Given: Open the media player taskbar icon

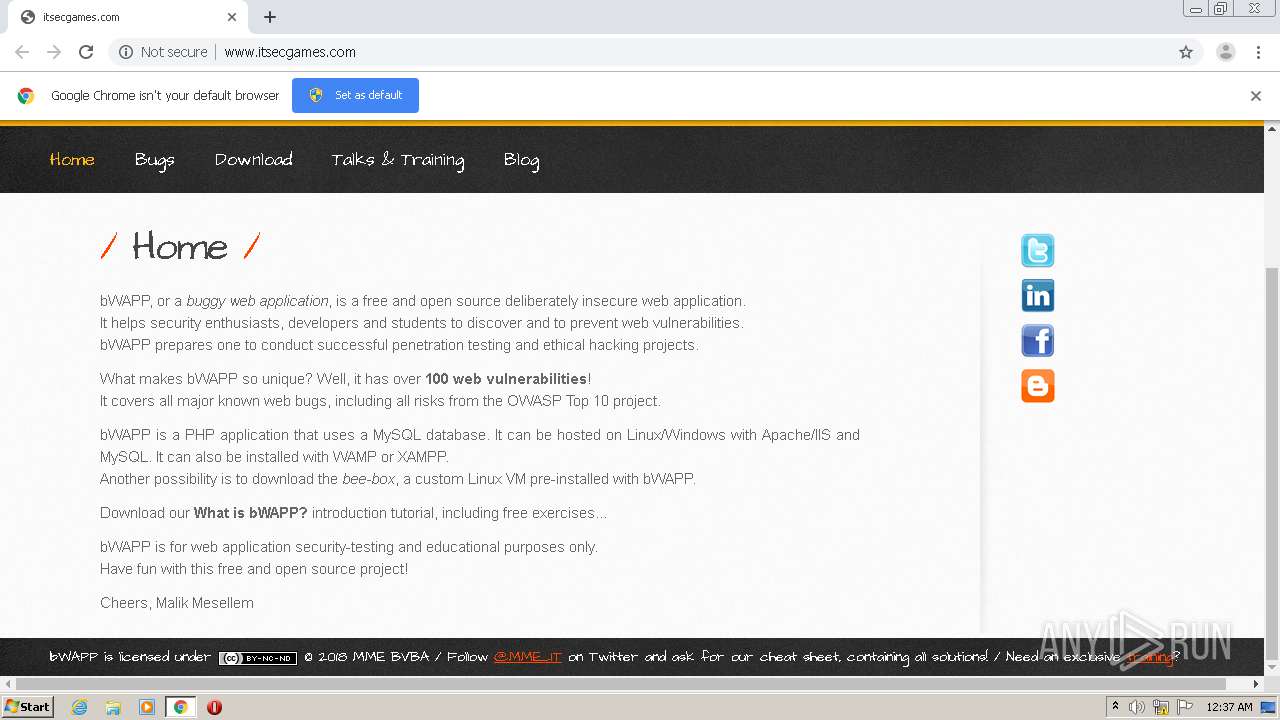Looking at the screenshot, I should (x=147, y=707).
